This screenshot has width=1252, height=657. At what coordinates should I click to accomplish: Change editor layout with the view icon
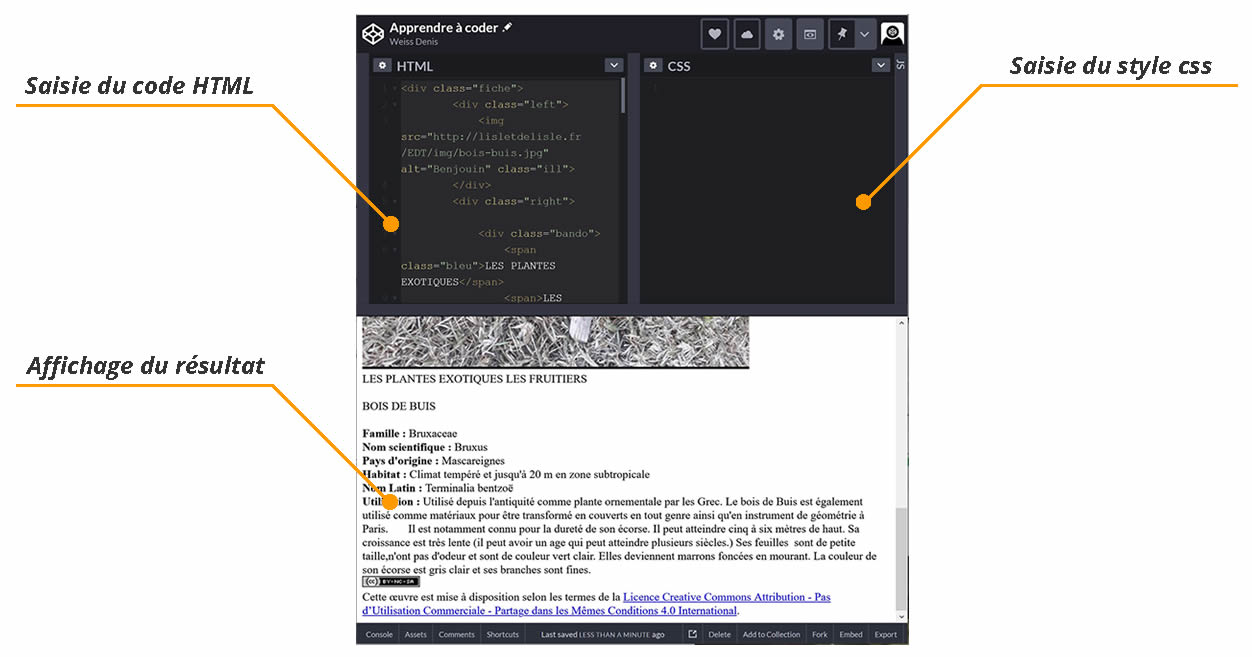(811, 34)
